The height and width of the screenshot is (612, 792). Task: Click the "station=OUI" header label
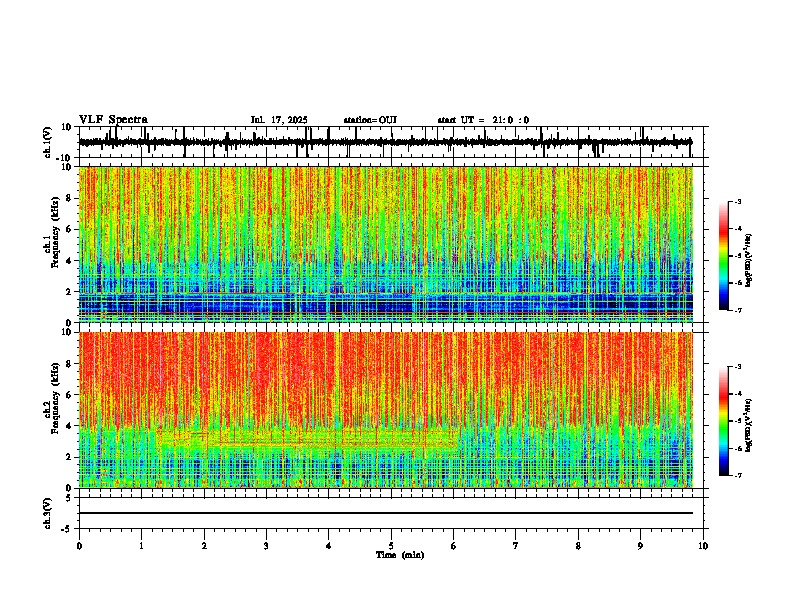(x=370, y=120)
